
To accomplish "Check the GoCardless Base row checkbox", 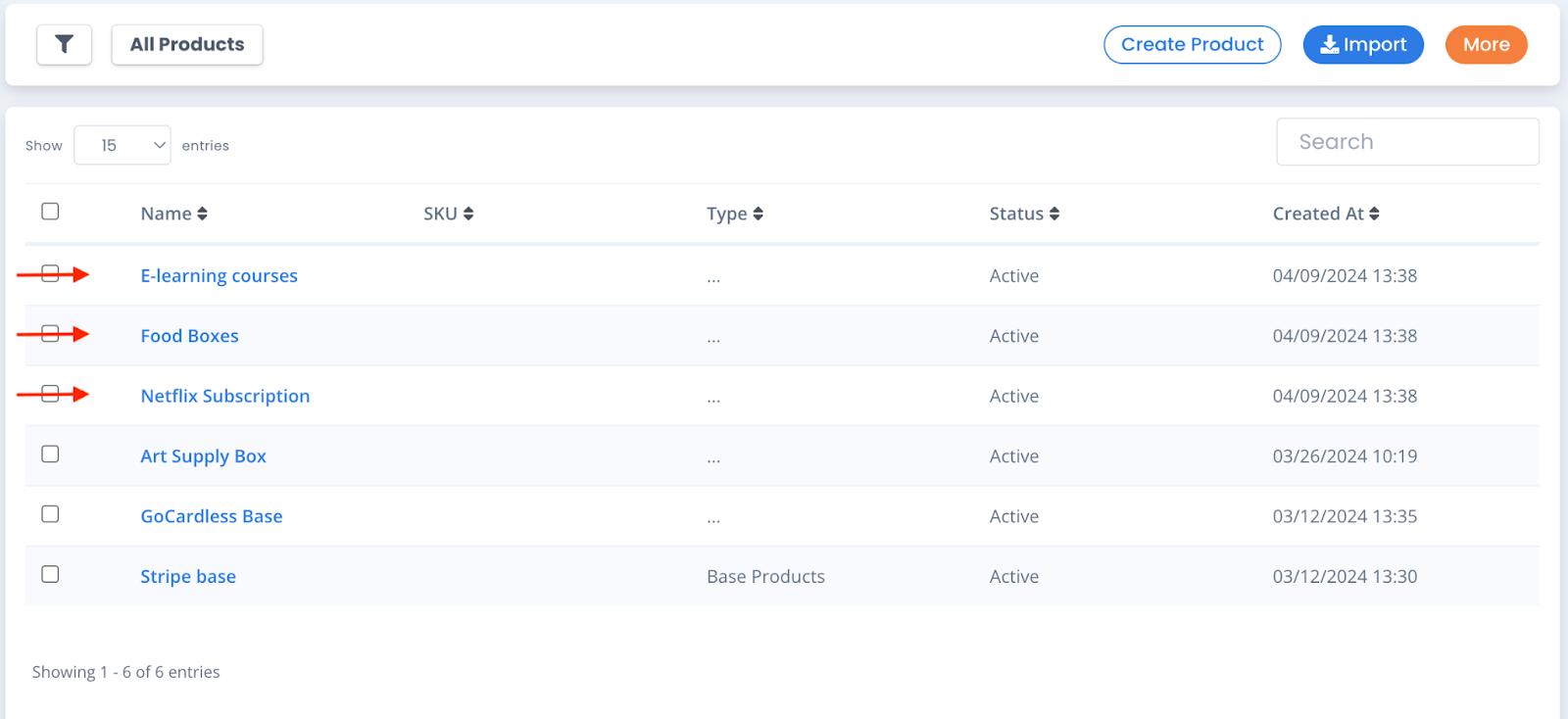I will pos(50,514).
